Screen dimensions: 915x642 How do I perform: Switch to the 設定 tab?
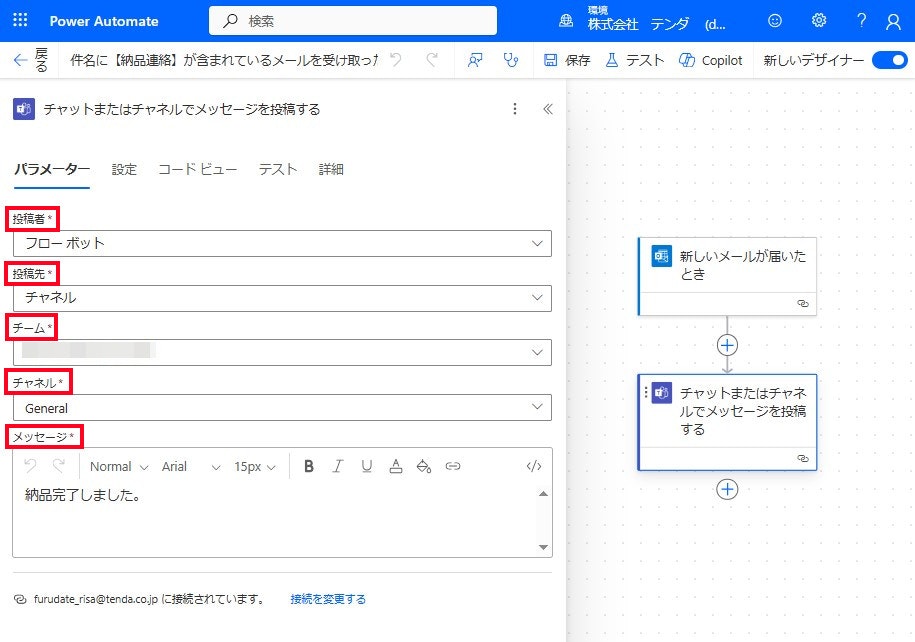point(124,169)
